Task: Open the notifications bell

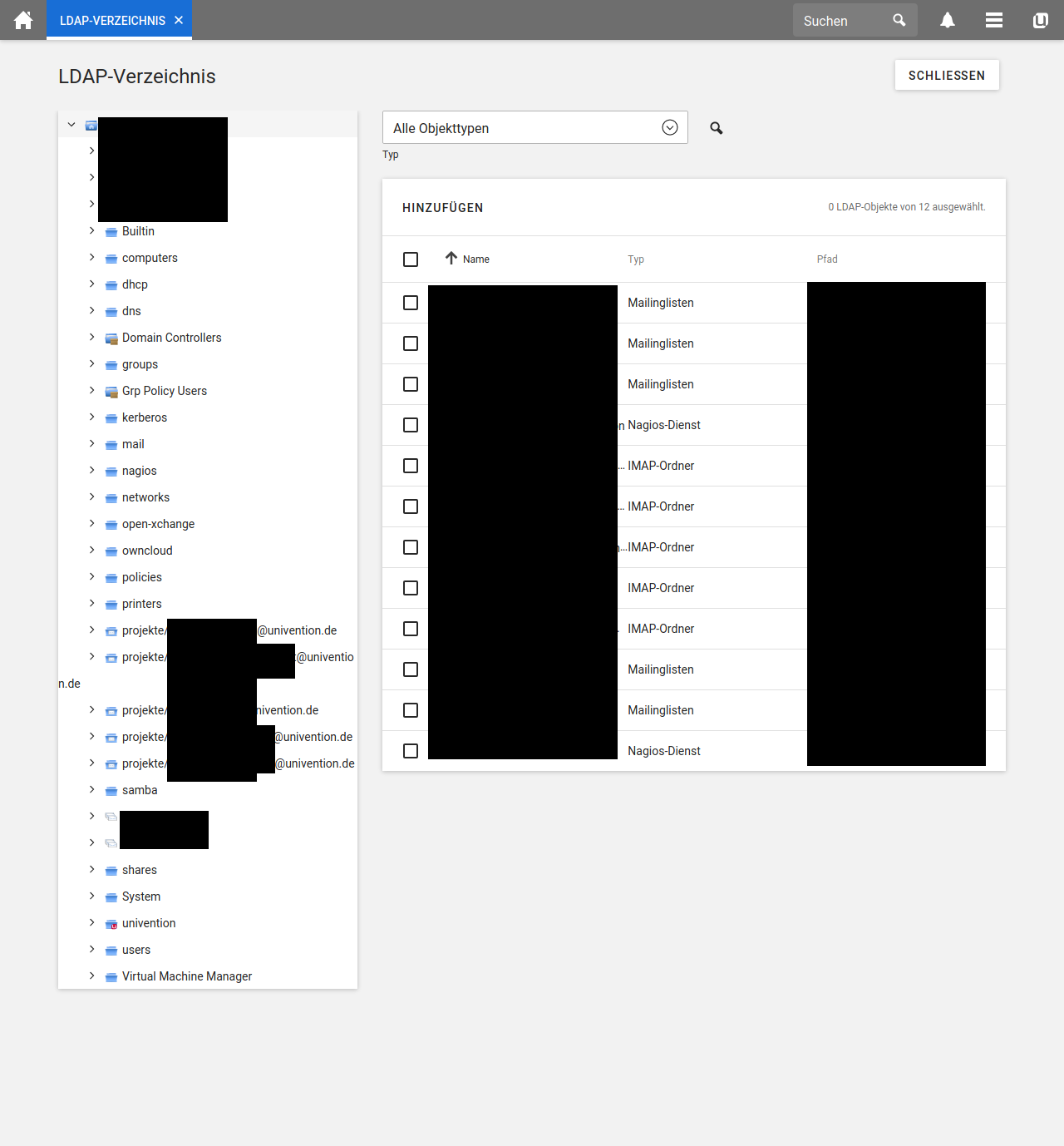Action: coord(947,20)
